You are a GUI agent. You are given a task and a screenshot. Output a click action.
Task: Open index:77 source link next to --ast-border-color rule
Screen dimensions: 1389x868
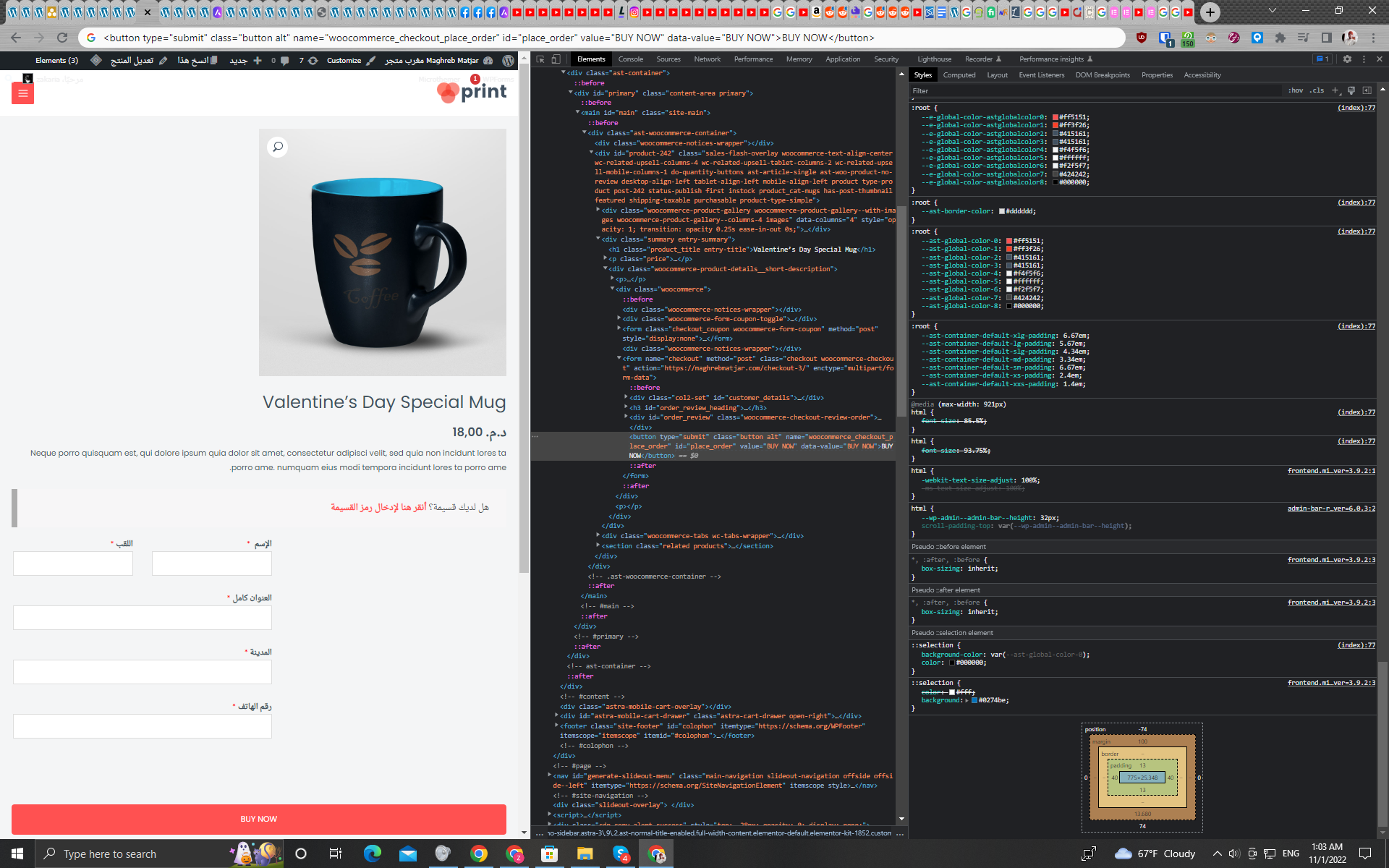[1356, 203]
